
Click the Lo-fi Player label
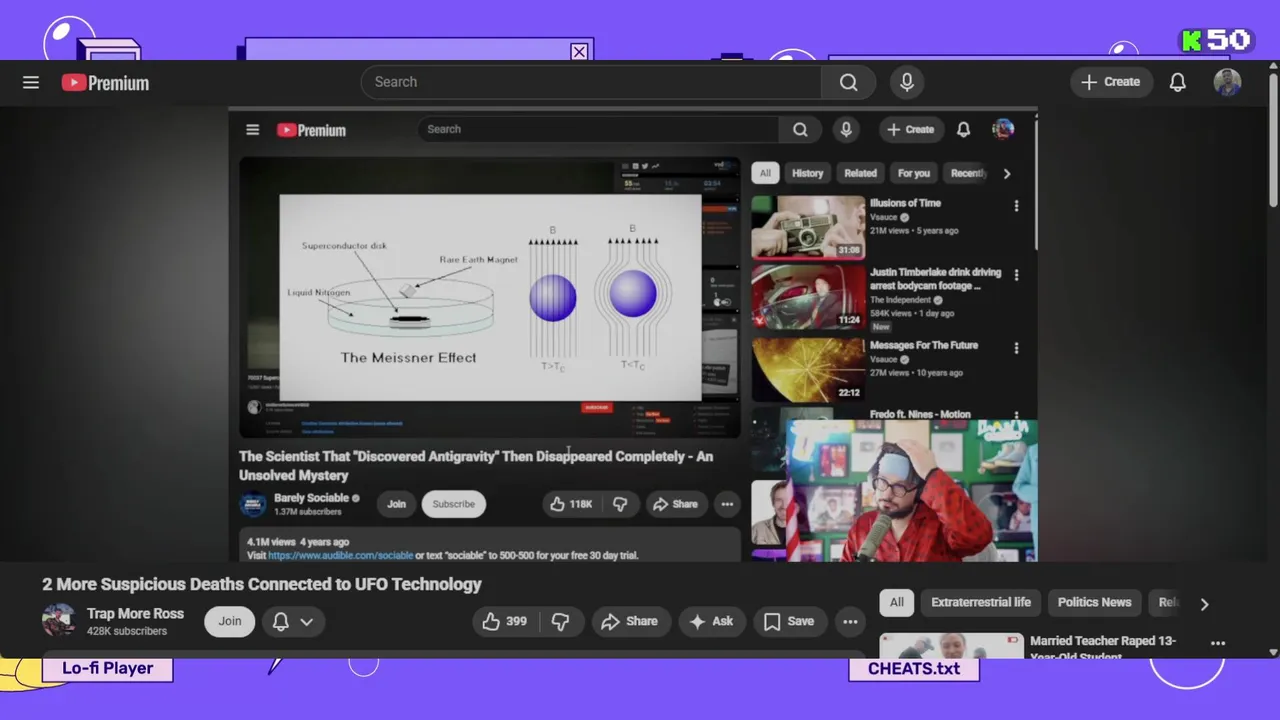point(108,668)
